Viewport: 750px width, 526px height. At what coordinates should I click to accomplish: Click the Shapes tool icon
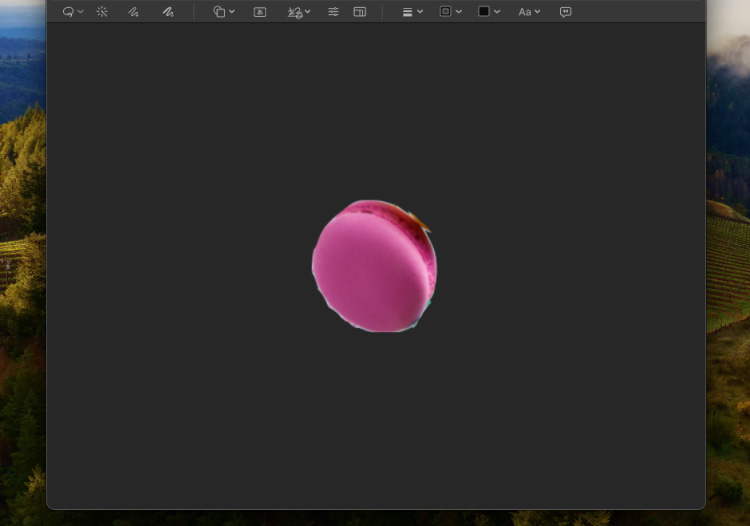click(x=219, y=12)
